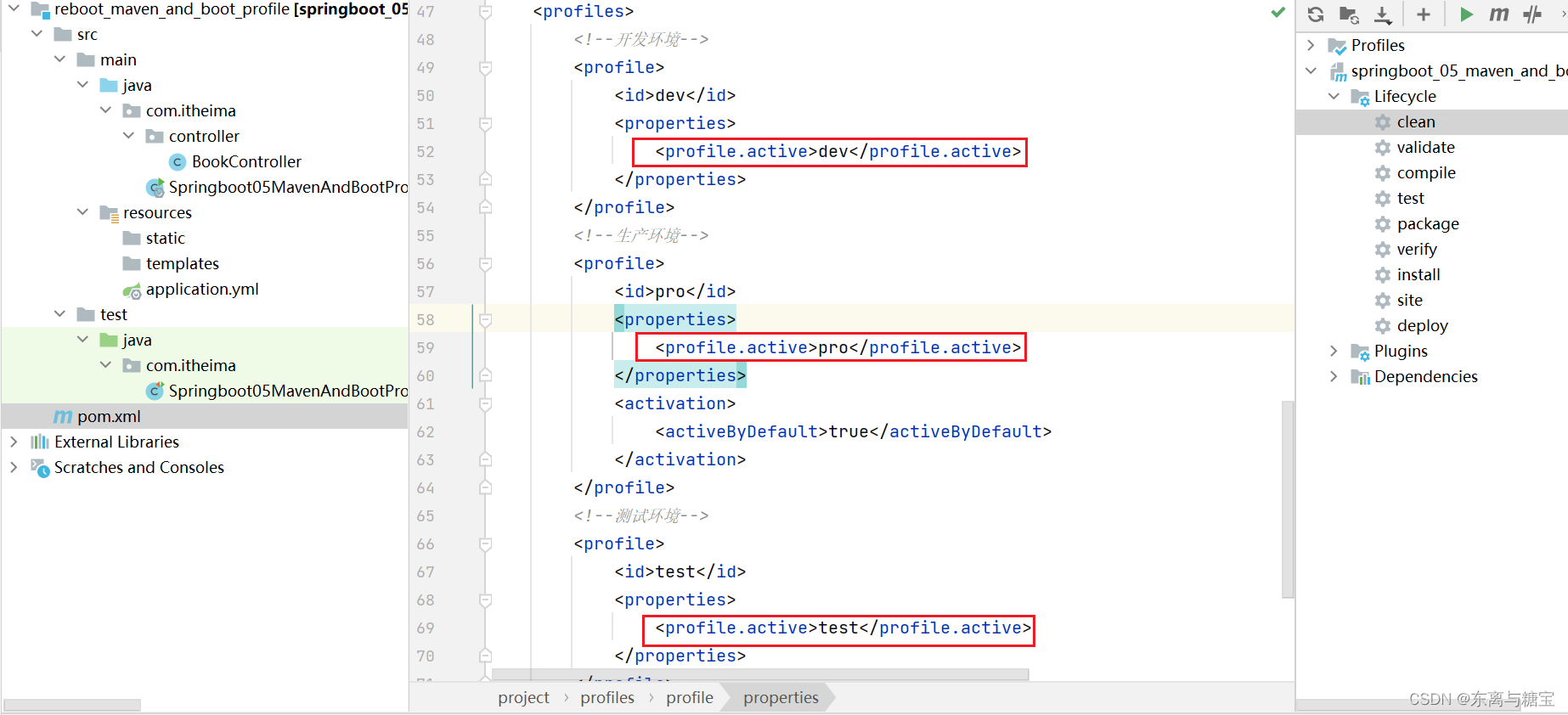The height and width of the screenshot is (715, 1568).
Task: Open Execute Maven Goal italic m icon
Action: point(1499,14)
